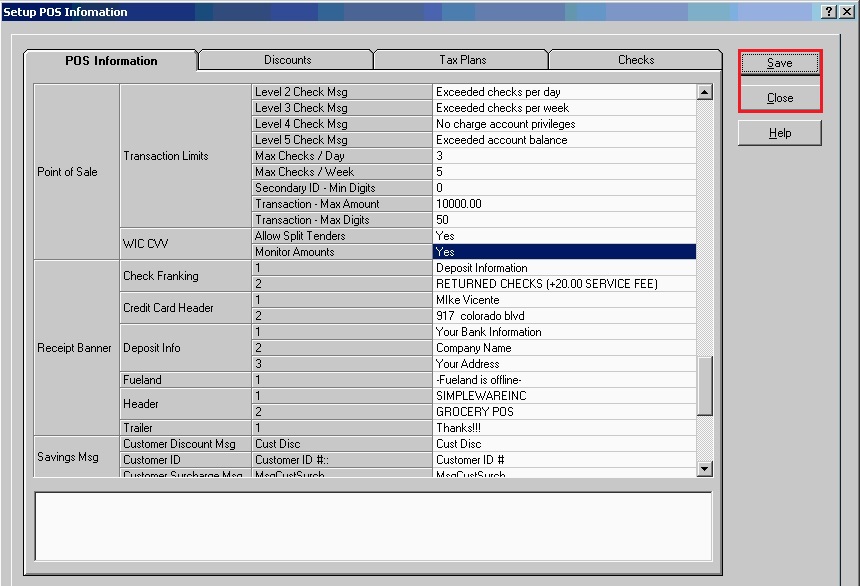Click the 'Monitor Amounts' label cell
The width and height of the screenshot is (860, 586).
342,252
